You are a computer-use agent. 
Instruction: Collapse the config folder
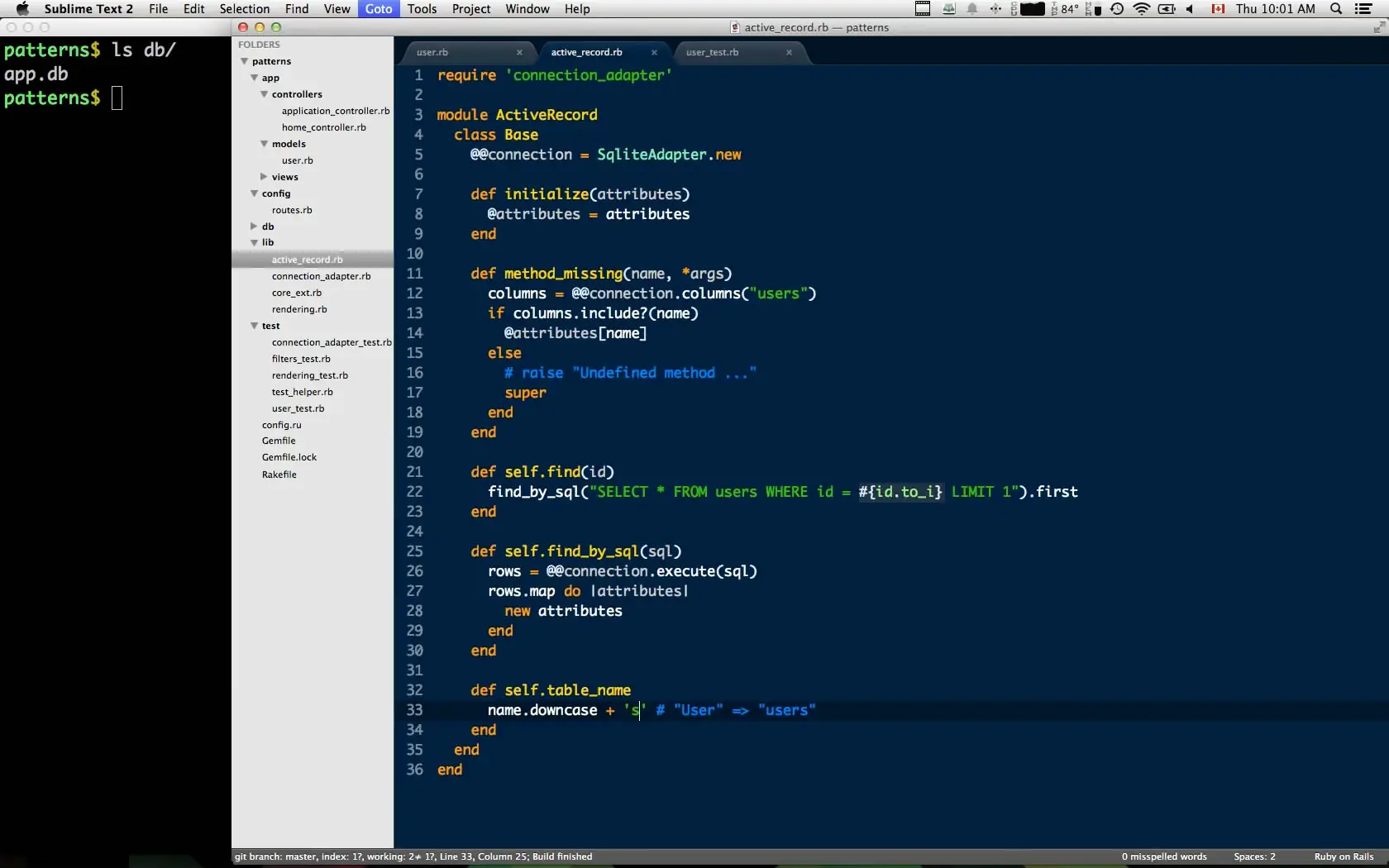coord(255,193)
